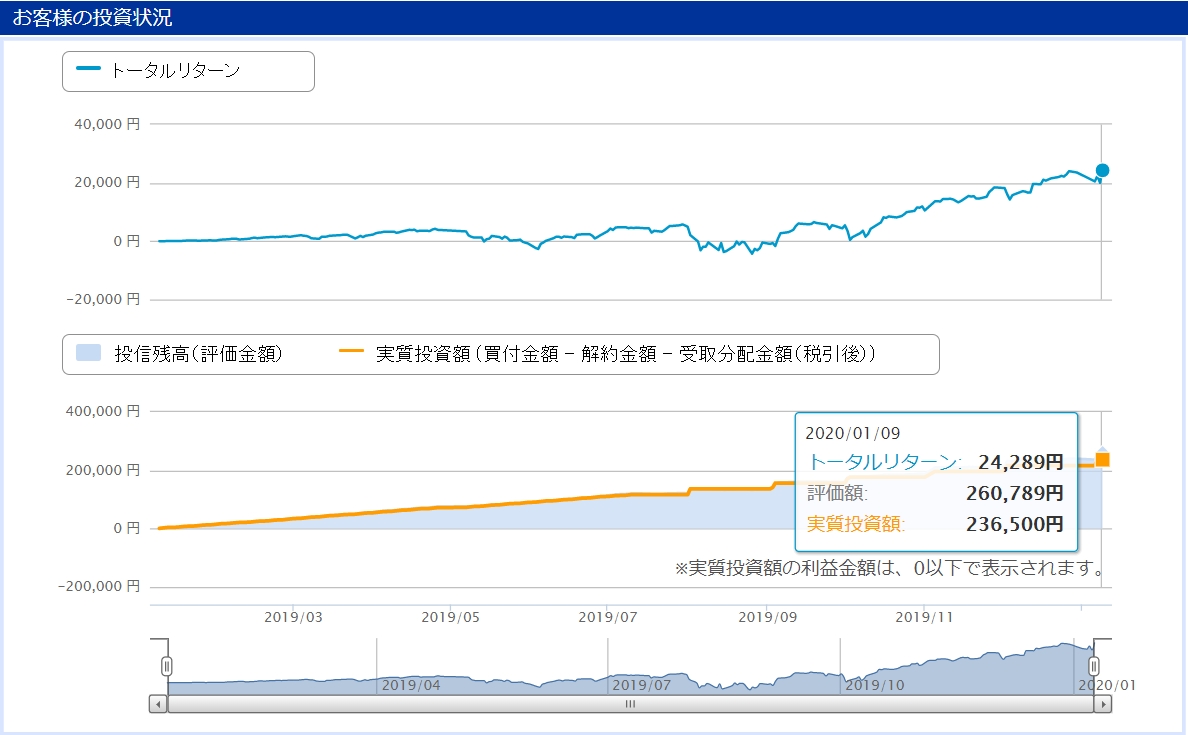
Task: Click the horizontal scrollbar thumb grip
Action: (x=630, y=704)
